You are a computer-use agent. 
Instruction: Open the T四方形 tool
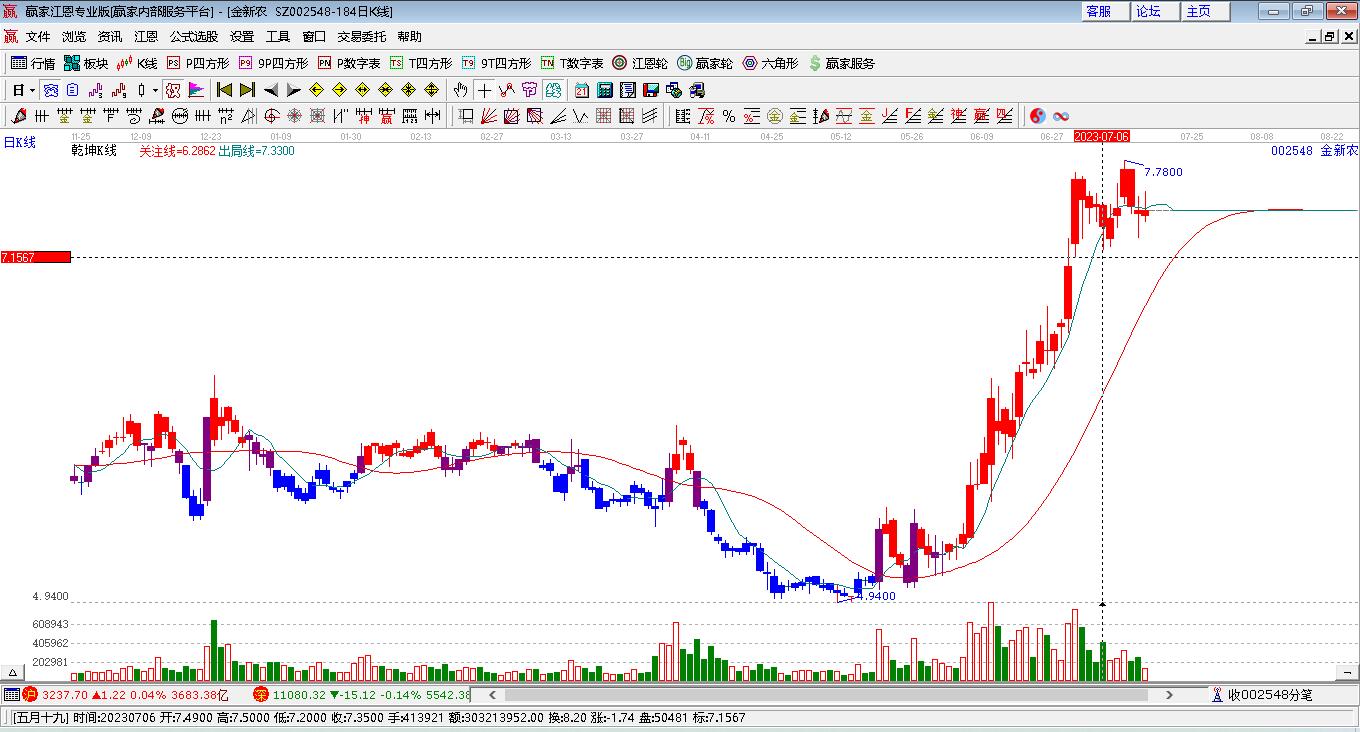click(x=421, y=63)
